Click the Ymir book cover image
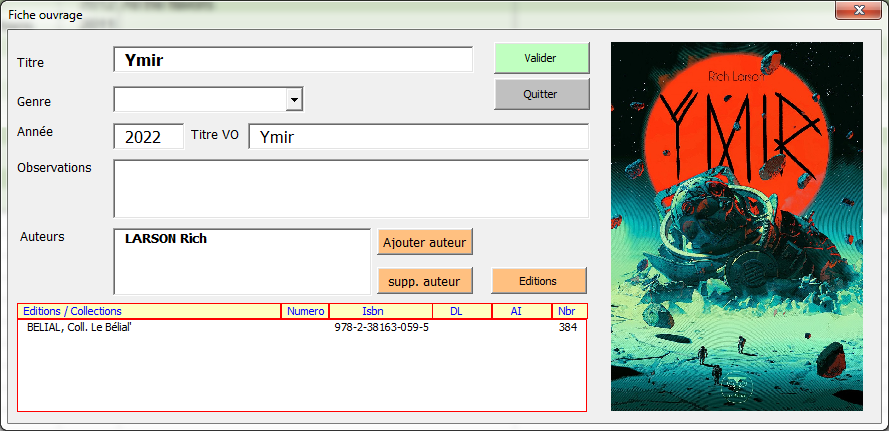 tap(736, 226)
